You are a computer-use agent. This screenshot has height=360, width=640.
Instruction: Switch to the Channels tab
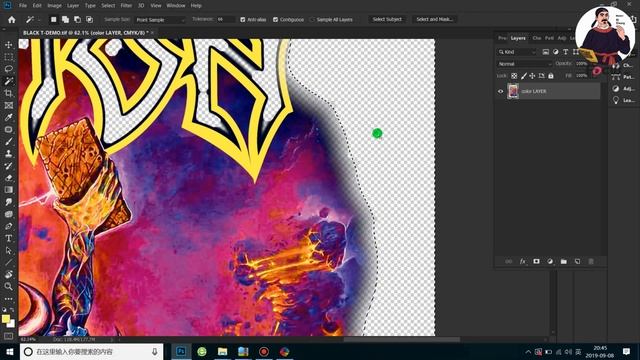click(x=537, y=38)
